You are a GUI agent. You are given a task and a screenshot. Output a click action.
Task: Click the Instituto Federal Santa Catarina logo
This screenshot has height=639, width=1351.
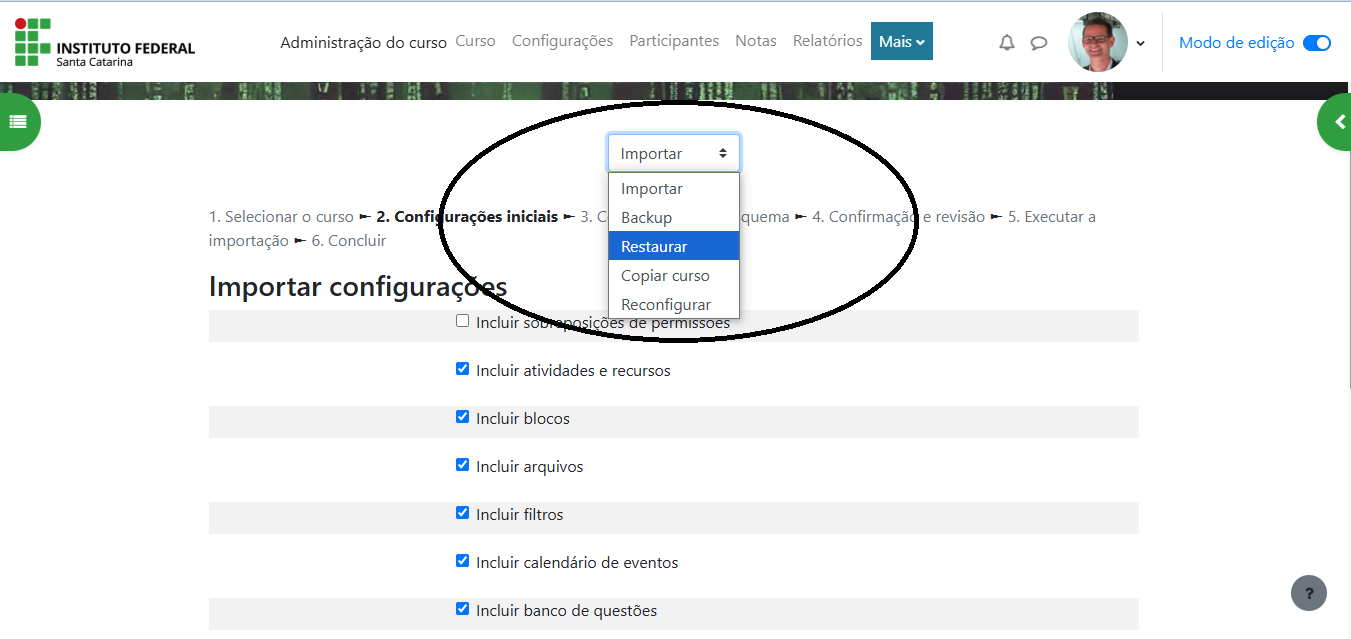pyautogui.click(x=105, y=42)
